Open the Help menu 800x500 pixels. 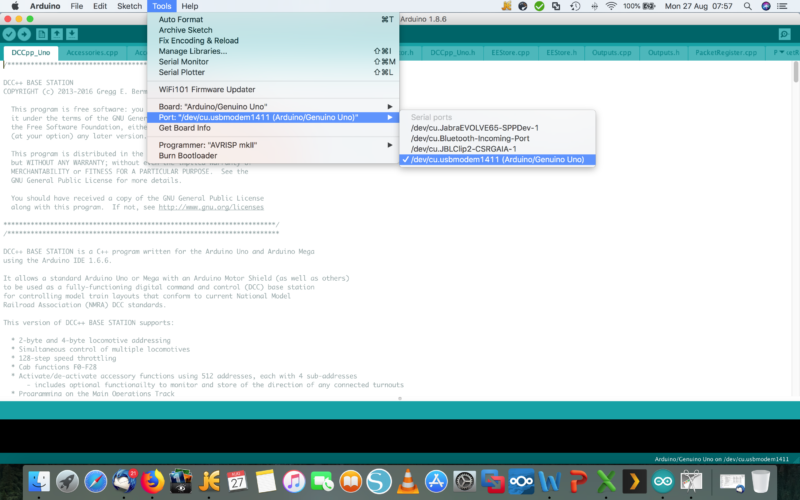[x=189, y=6]
